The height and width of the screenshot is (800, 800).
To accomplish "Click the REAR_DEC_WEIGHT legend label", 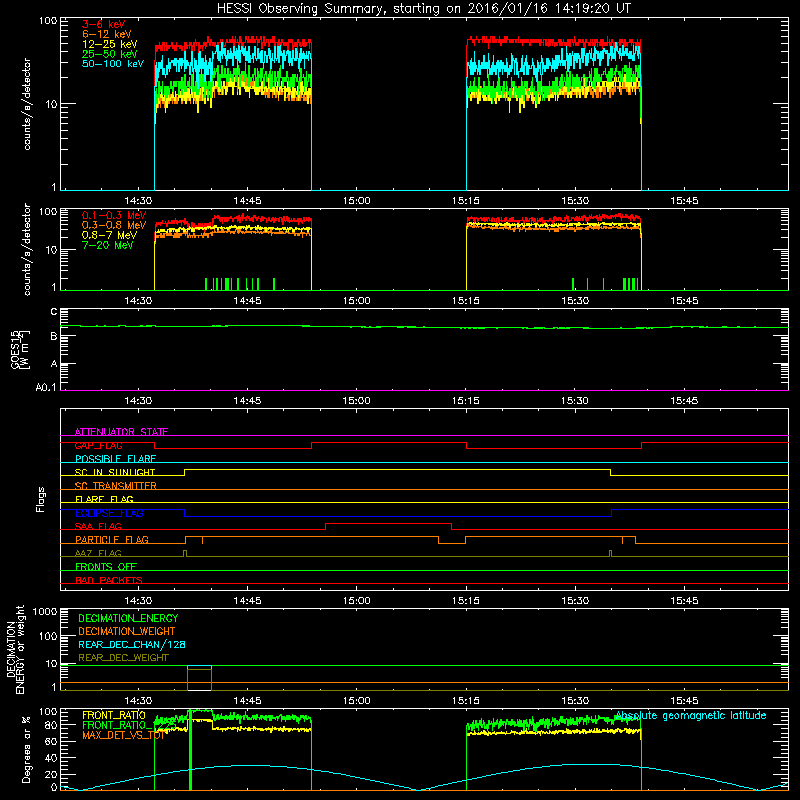I will click(x=123, y=658).
